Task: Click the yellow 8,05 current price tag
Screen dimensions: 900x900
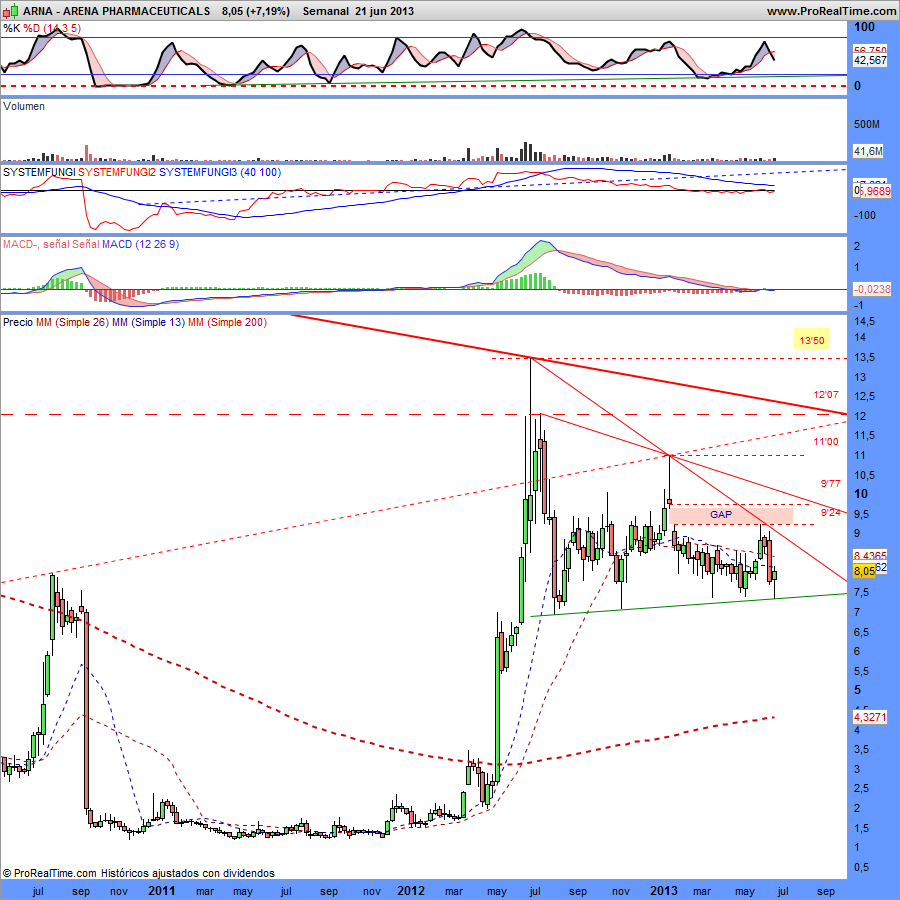Action: click(x=864, y=571)
